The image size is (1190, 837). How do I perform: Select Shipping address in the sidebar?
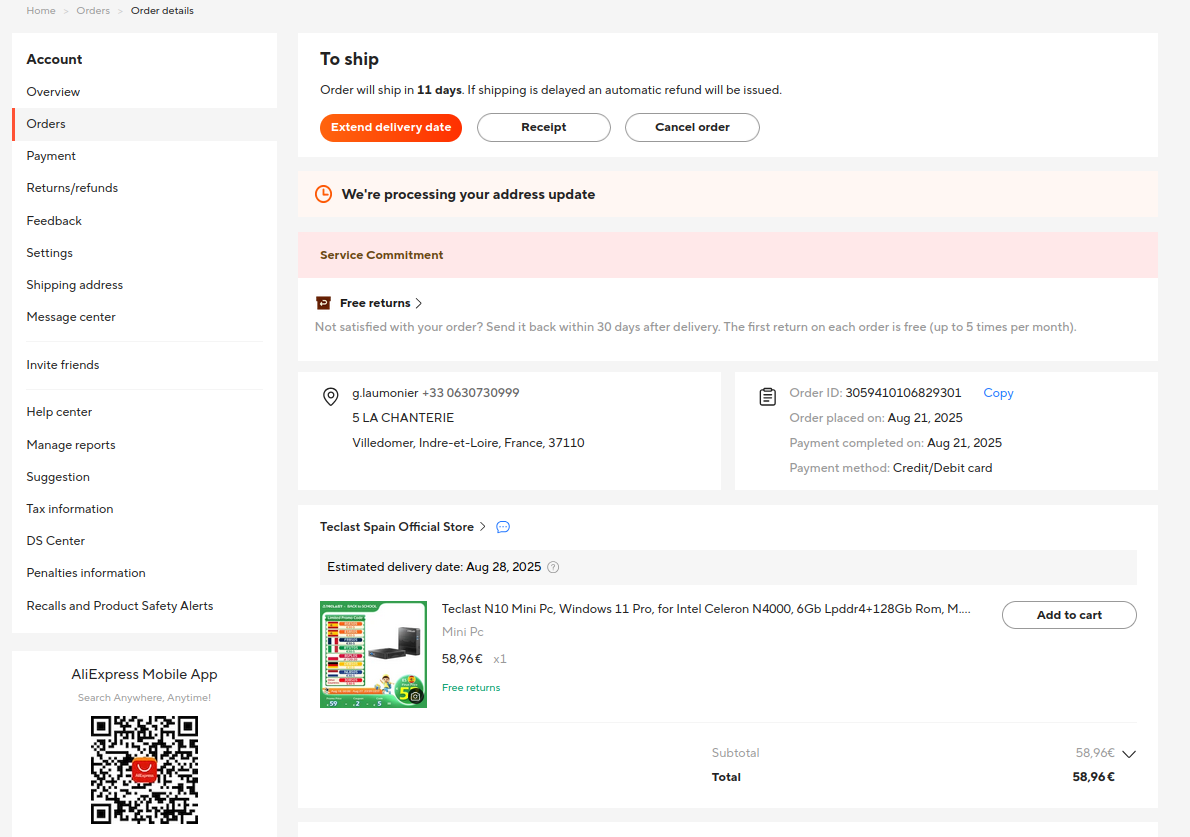tap(75, 285)
